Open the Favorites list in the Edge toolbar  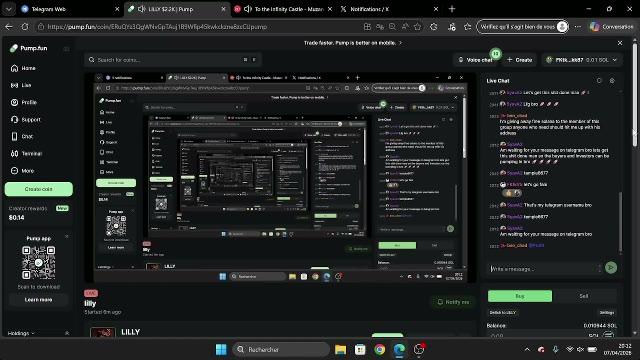pos(467,27)
